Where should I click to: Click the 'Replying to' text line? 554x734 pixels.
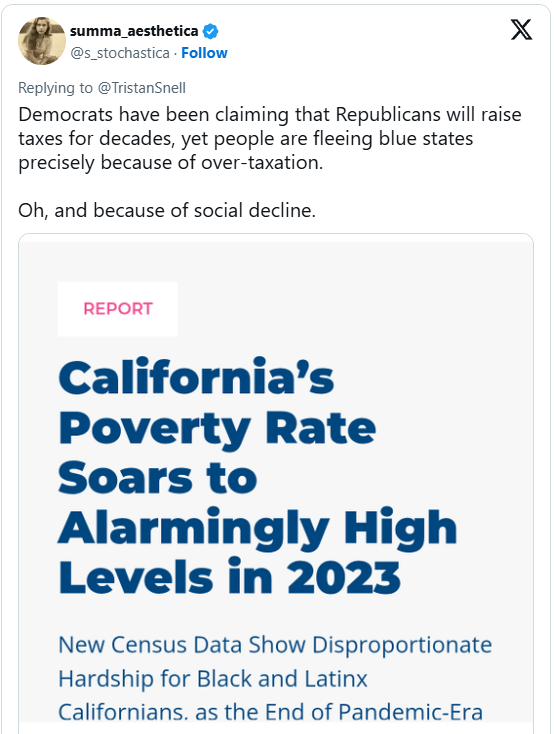click(102, 88)
